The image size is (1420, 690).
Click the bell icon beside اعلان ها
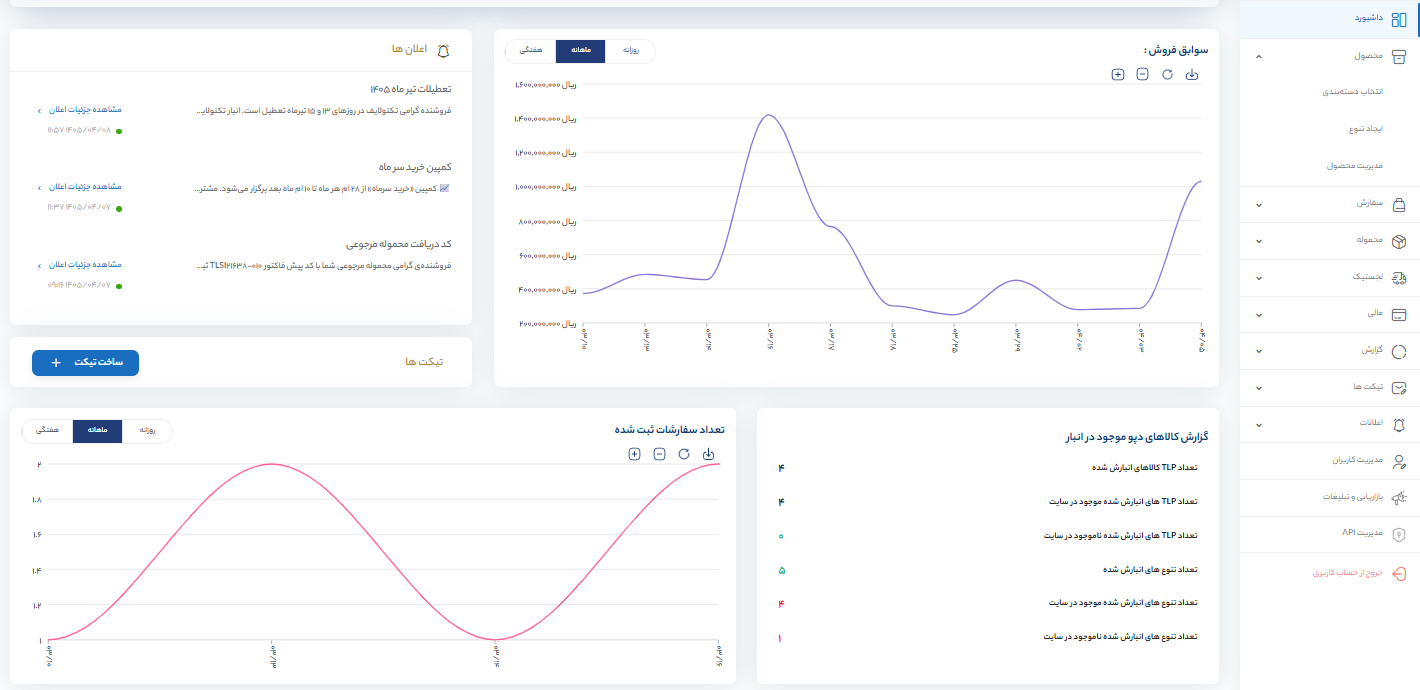(x=444, y=49)
